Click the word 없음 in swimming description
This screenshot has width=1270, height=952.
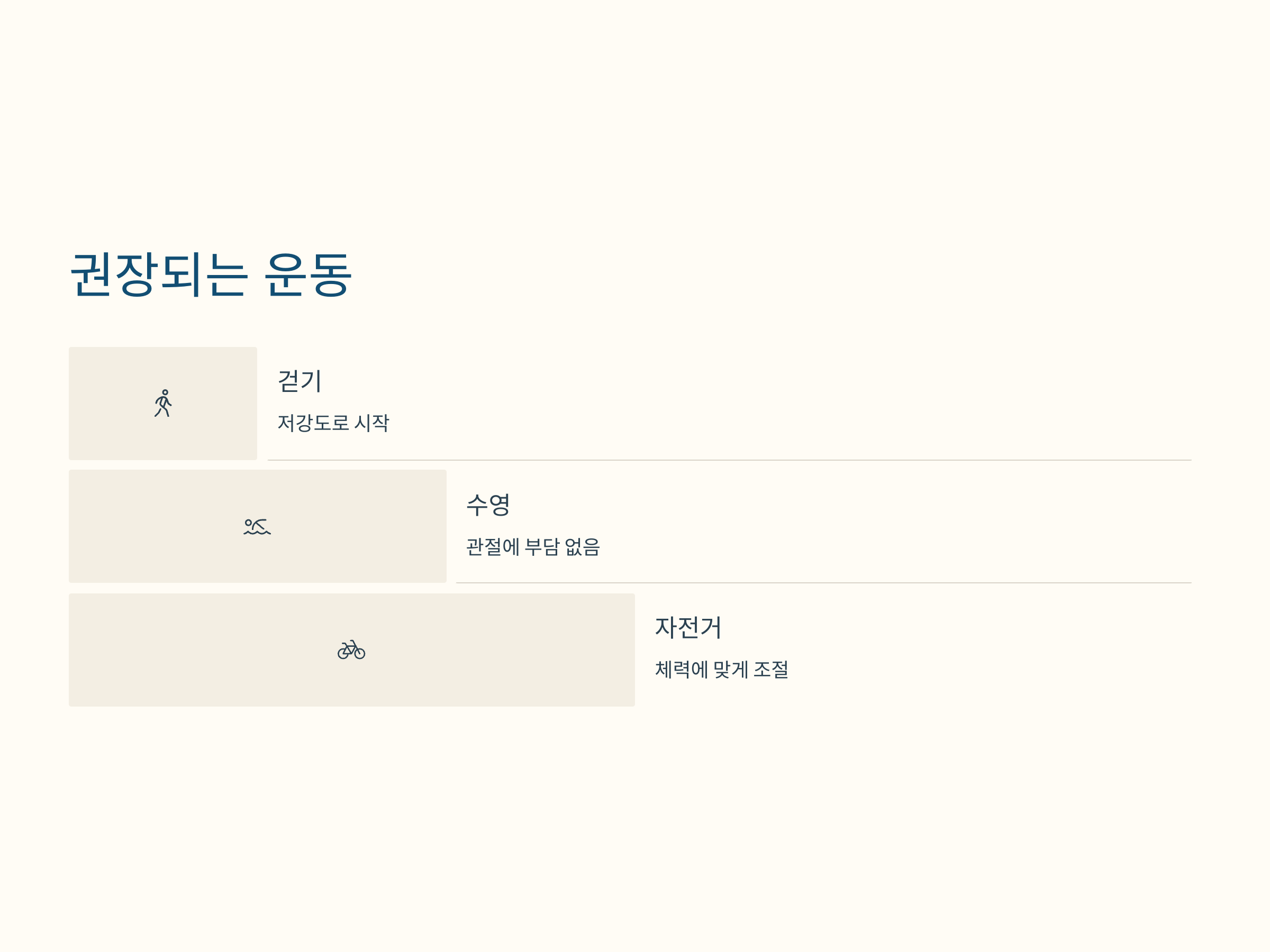coord(582,546)
